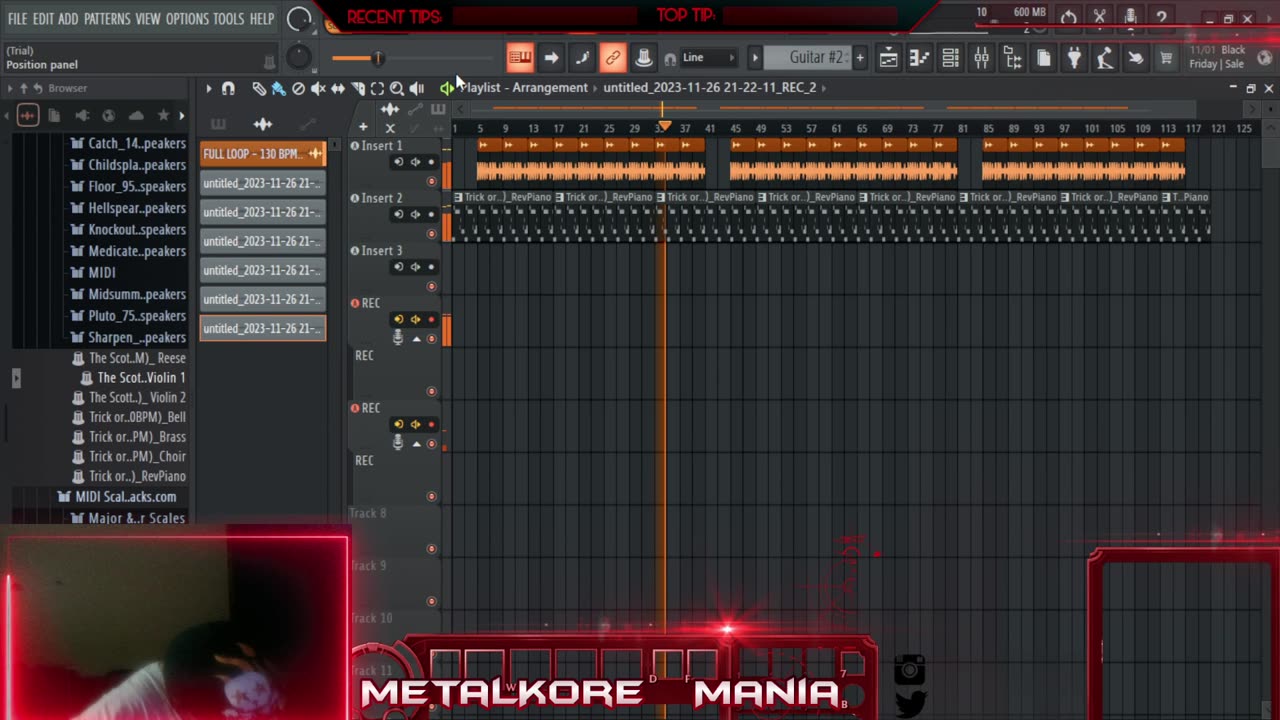The image size is (1280, 720).
Task: Open the HELP menu
Action: point(262,19)
